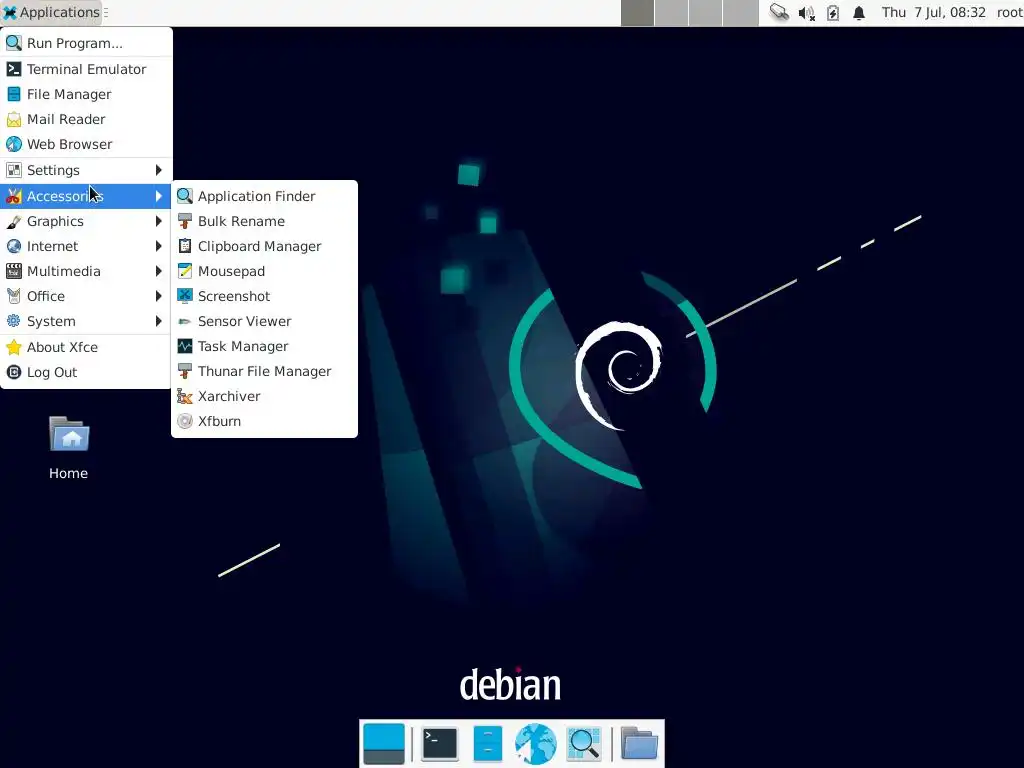The height and width of the screenshot is (768, 1024).
Task: Expand the Multimedia submenu arrow
Action: [x=158, y=271]
